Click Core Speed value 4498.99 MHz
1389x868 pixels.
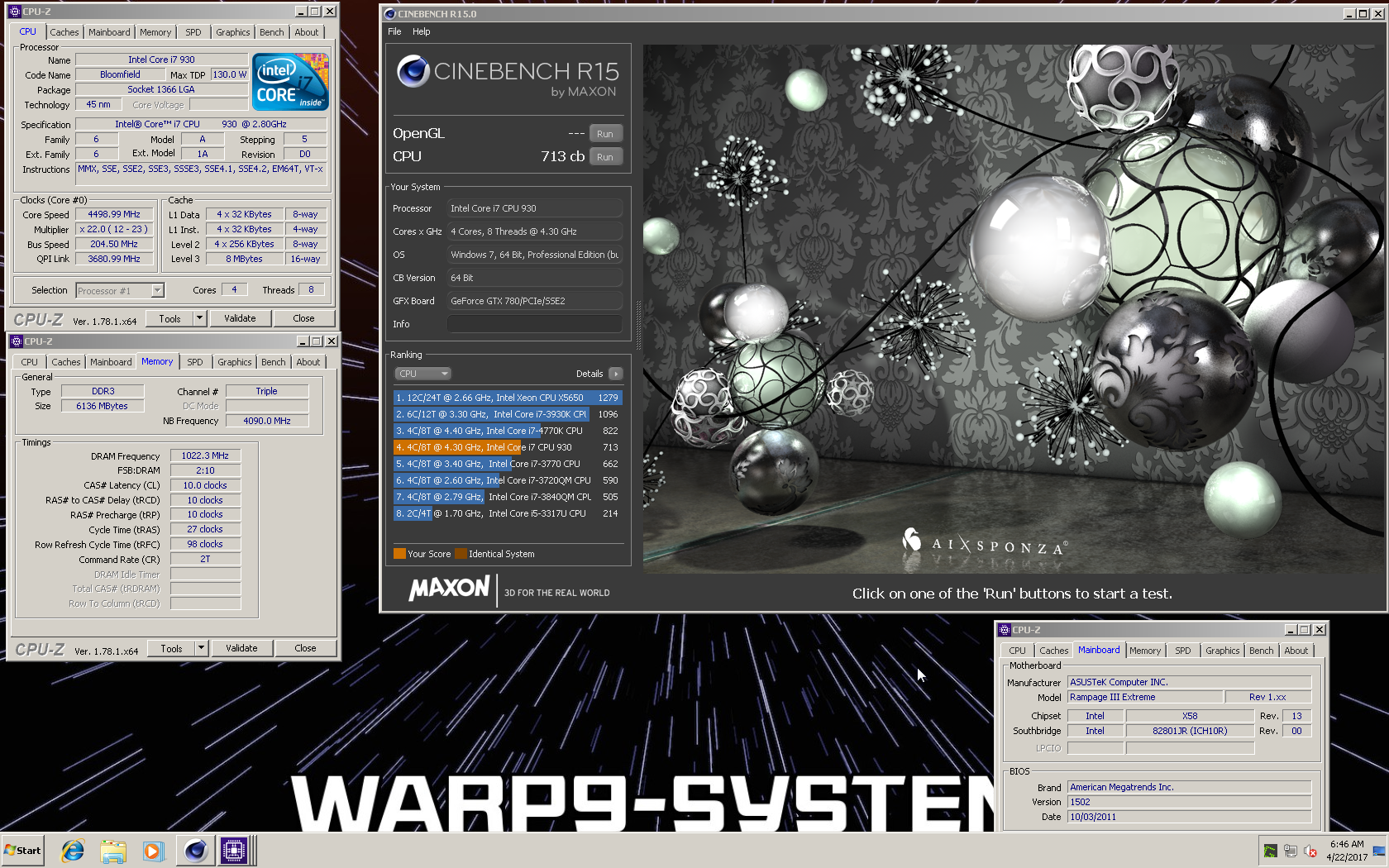pos(114,214)
